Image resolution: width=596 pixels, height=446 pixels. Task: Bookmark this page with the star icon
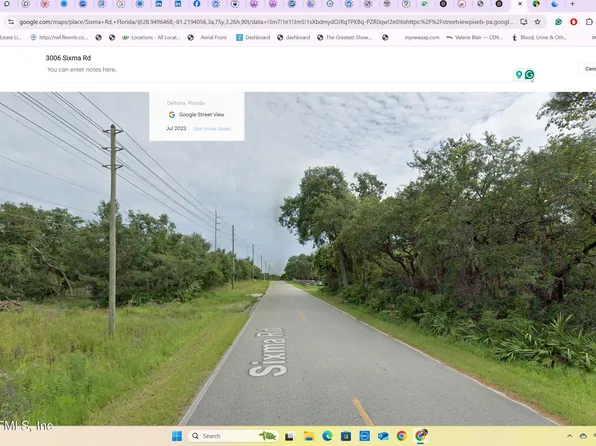(x=537, y=22)
